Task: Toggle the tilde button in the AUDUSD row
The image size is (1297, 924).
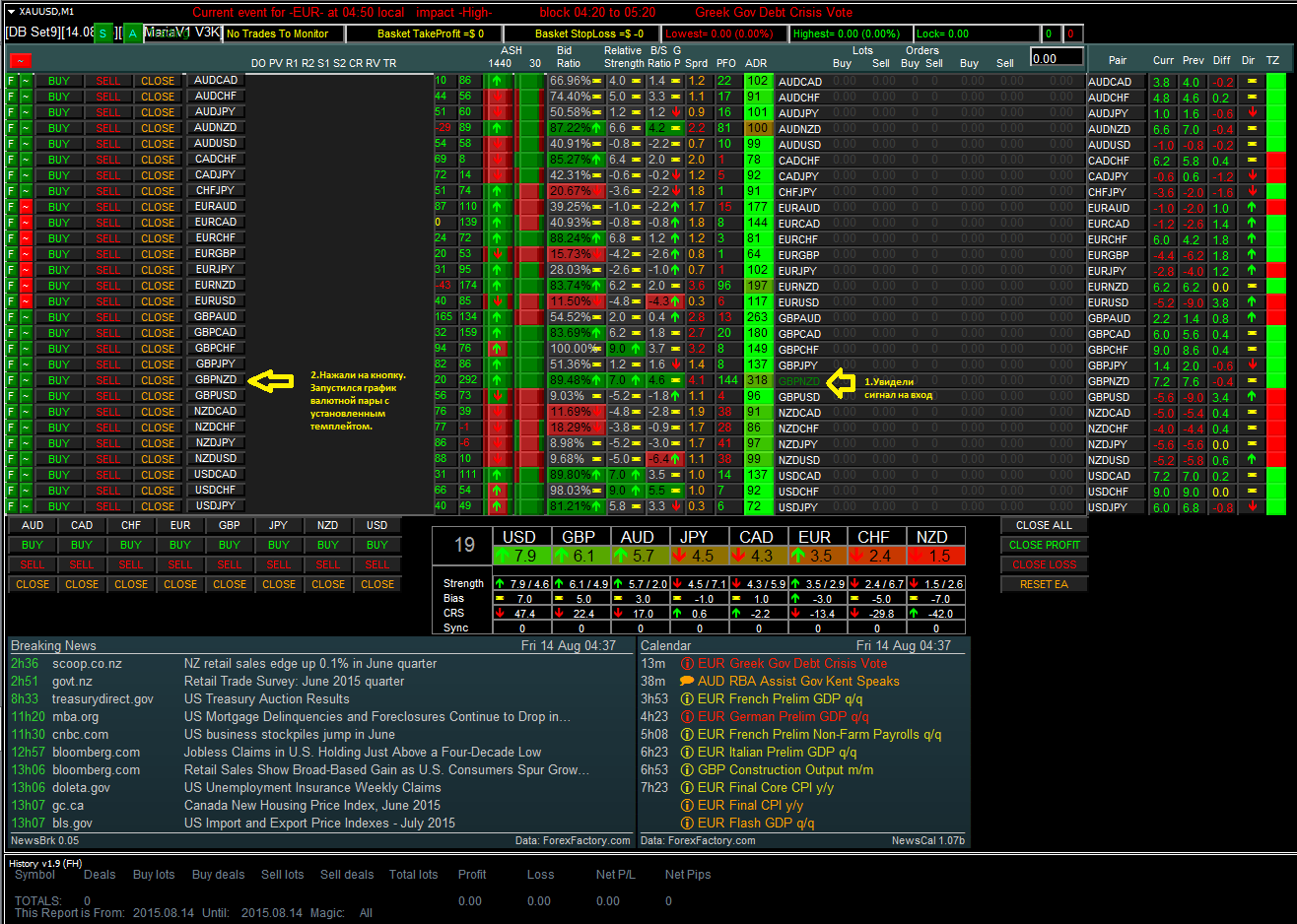Action: (26, 144)
